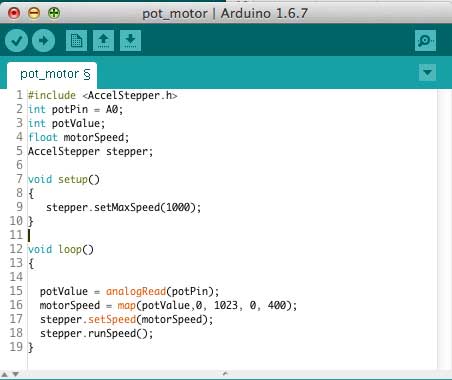Viewport: 452px width, 380px height.
Task: Click the console divider down arrow
Action: [x=15, y=374]
